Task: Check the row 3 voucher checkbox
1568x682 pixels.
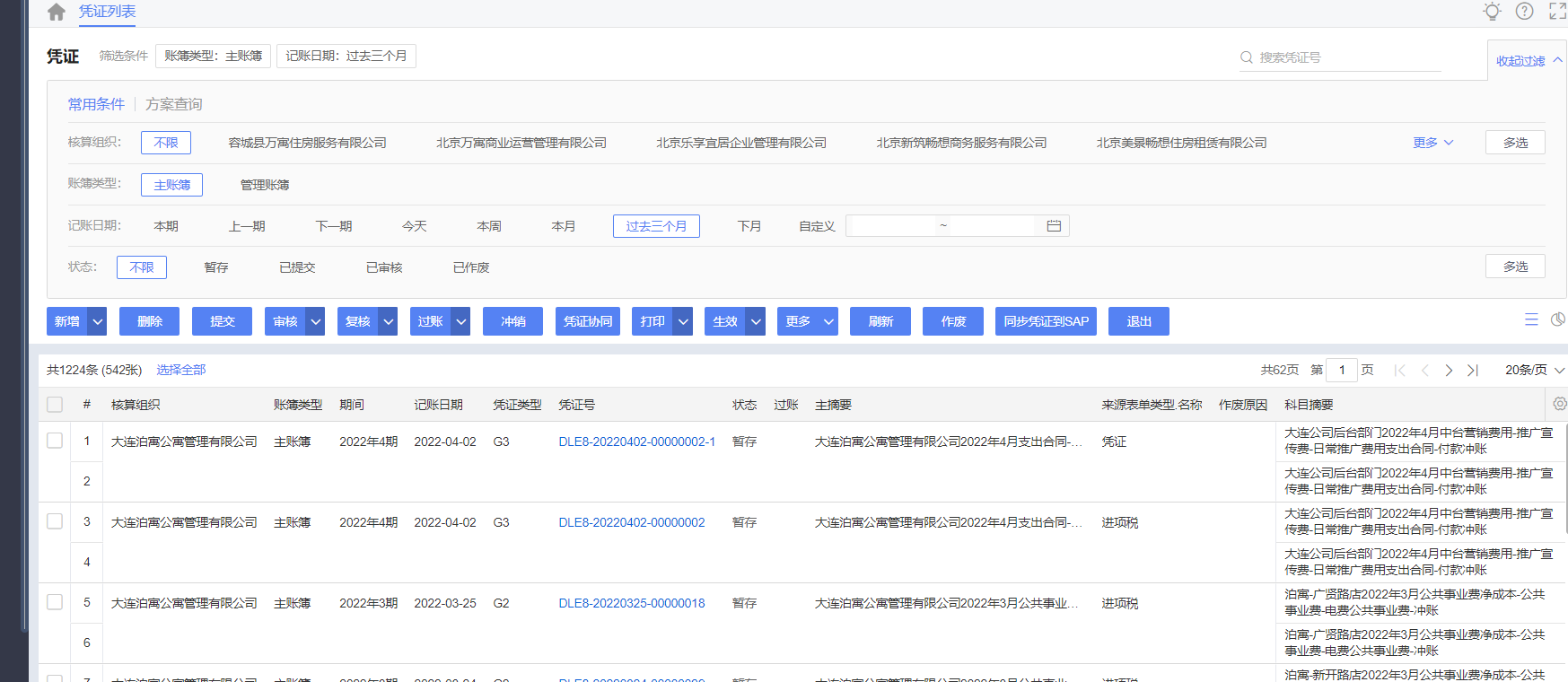Action: pyautogui.click(x=55, y=521)
